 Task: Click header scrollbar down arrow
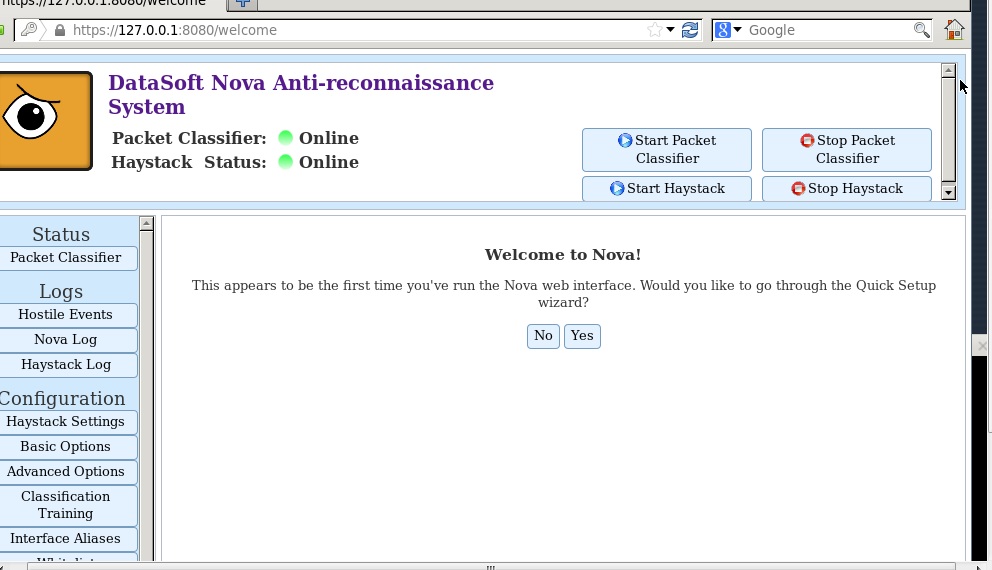(948, 193)
